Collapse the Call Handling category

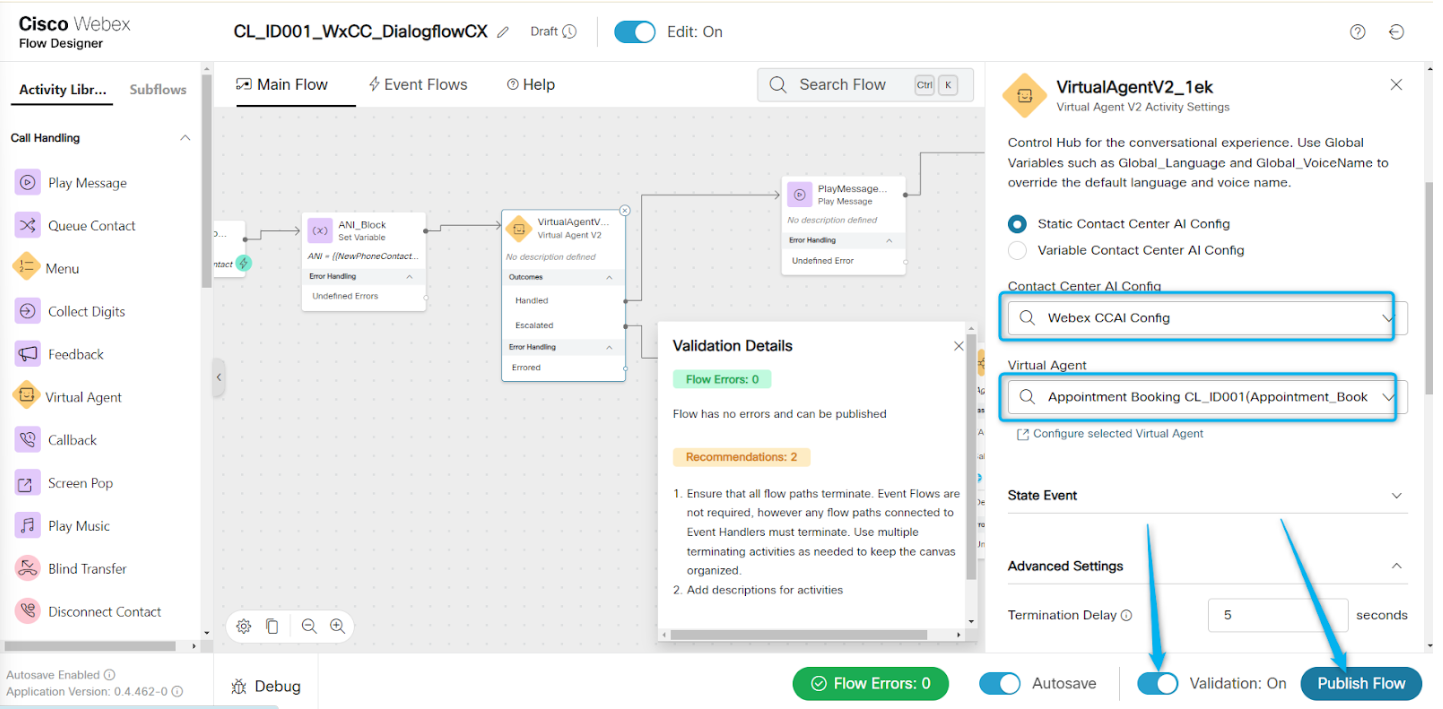(x=185, y=138)
